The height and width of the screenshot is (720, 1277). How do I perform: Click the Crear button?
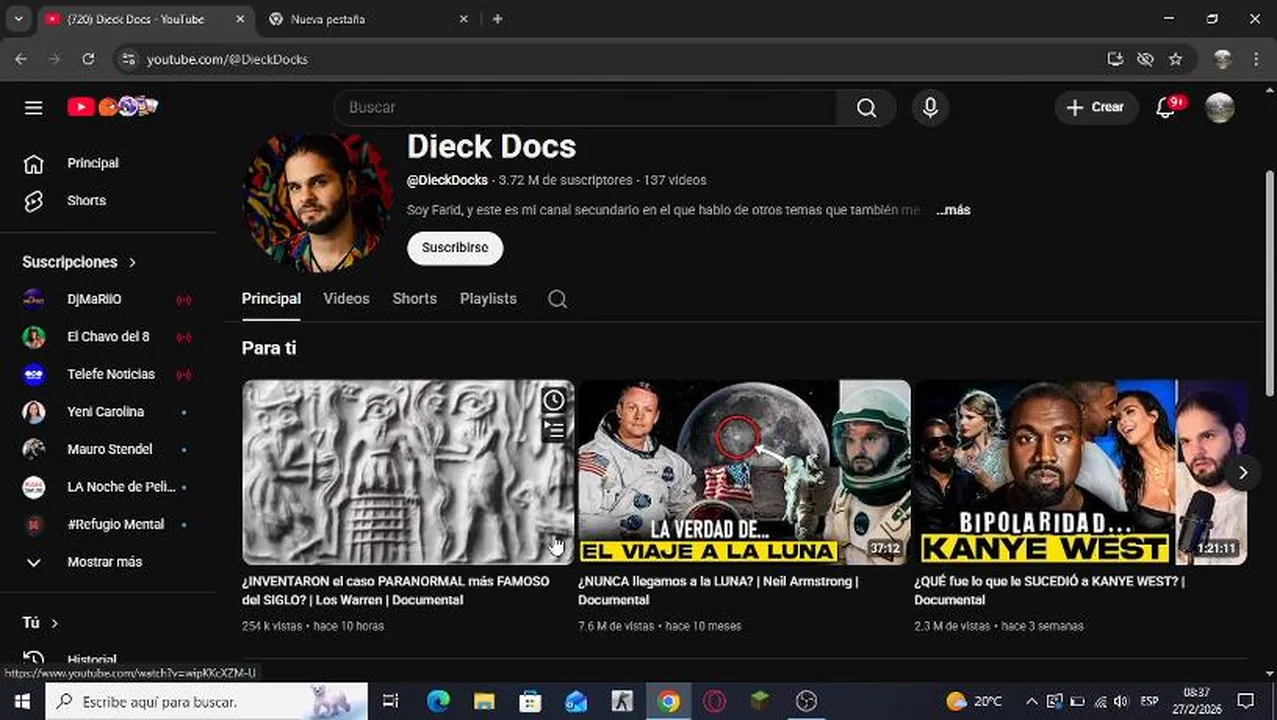[1096, 107]
